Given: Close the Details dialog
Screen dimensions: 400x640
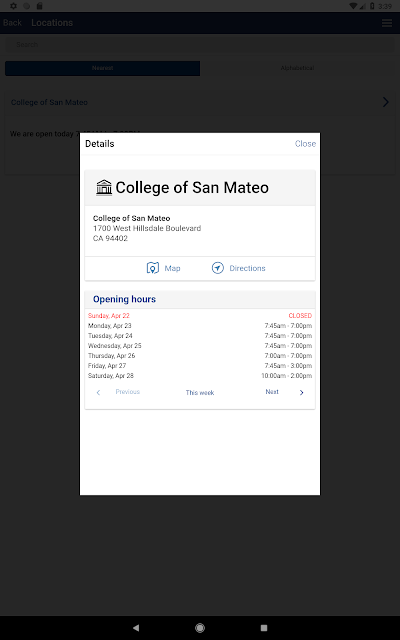Looking at the screenshot, I should (x=305, y=144).
